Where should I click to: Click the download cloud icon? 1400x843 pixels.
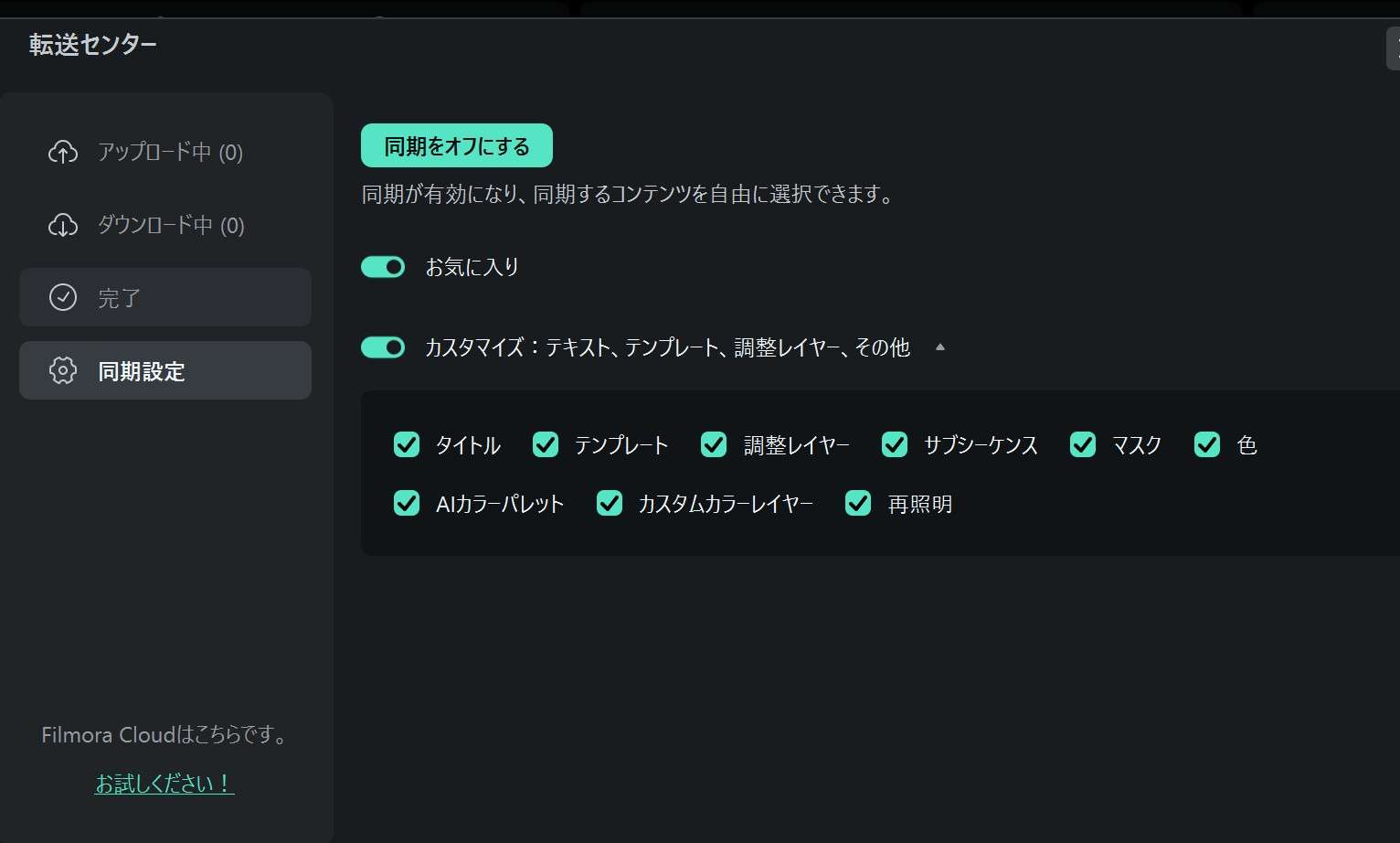pyautogui.click(x=63, y=225)
